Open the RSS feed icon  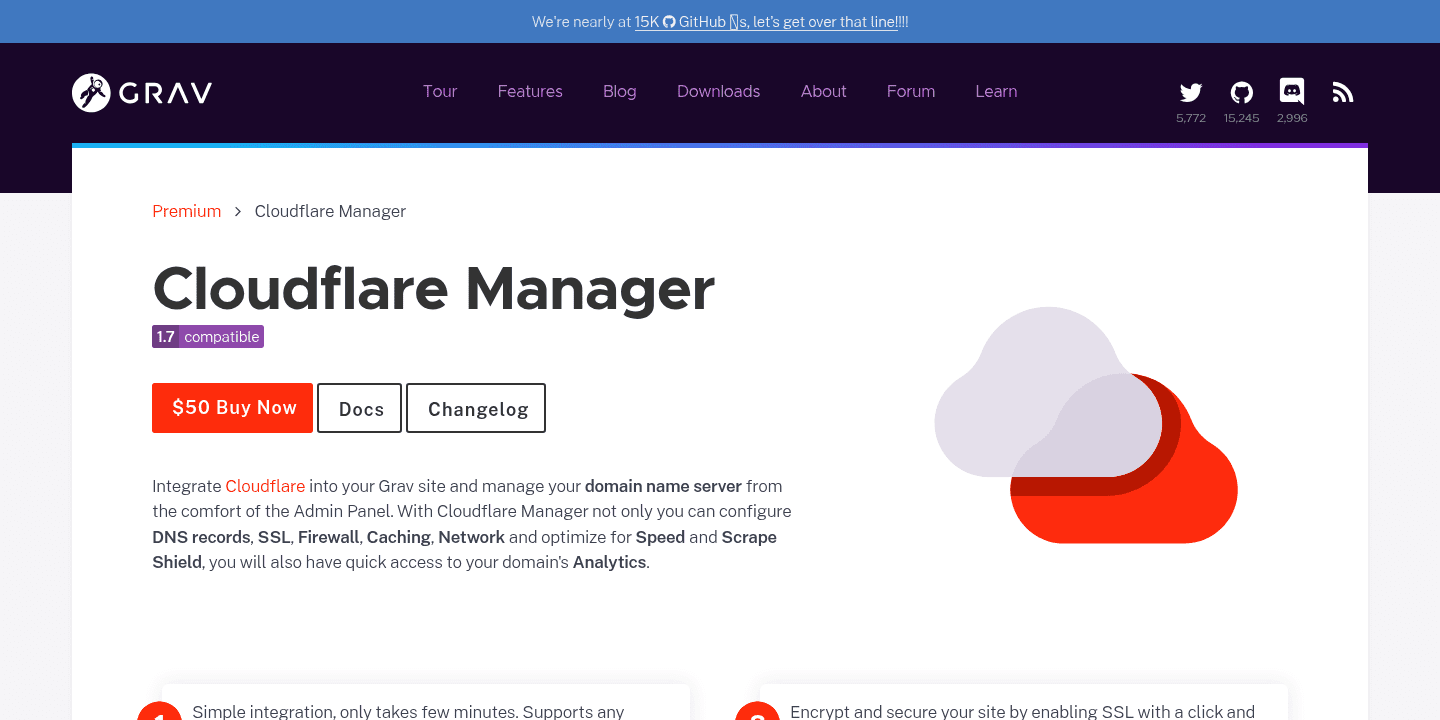[1342, 91]
